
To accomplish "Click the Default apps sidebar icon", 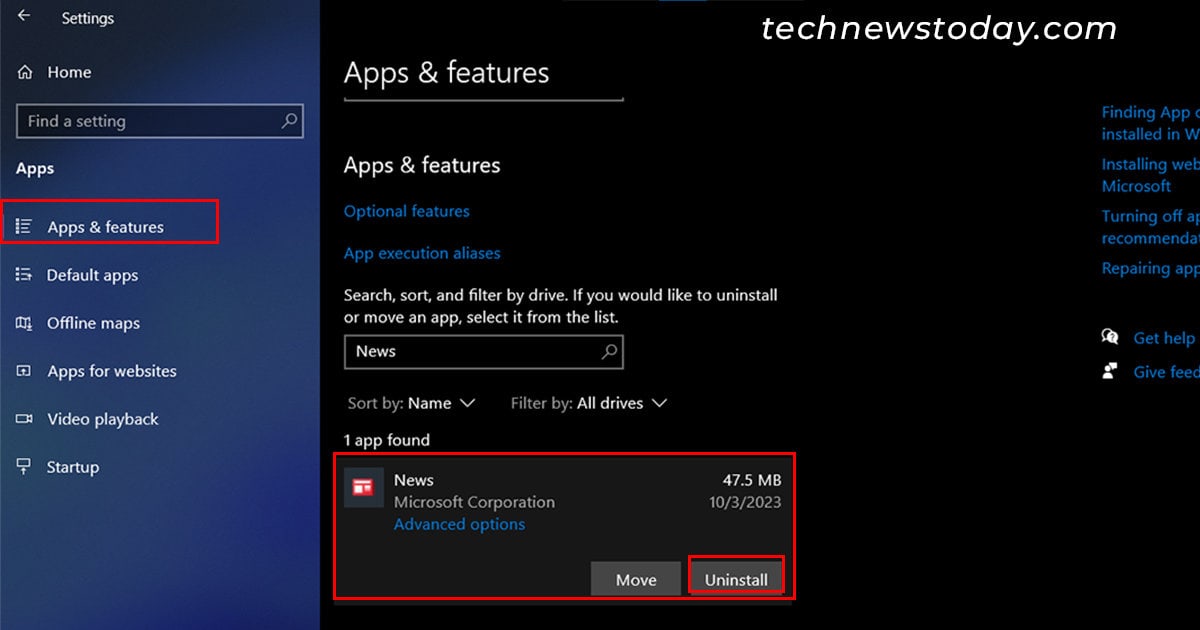I will tap(25, 275).
